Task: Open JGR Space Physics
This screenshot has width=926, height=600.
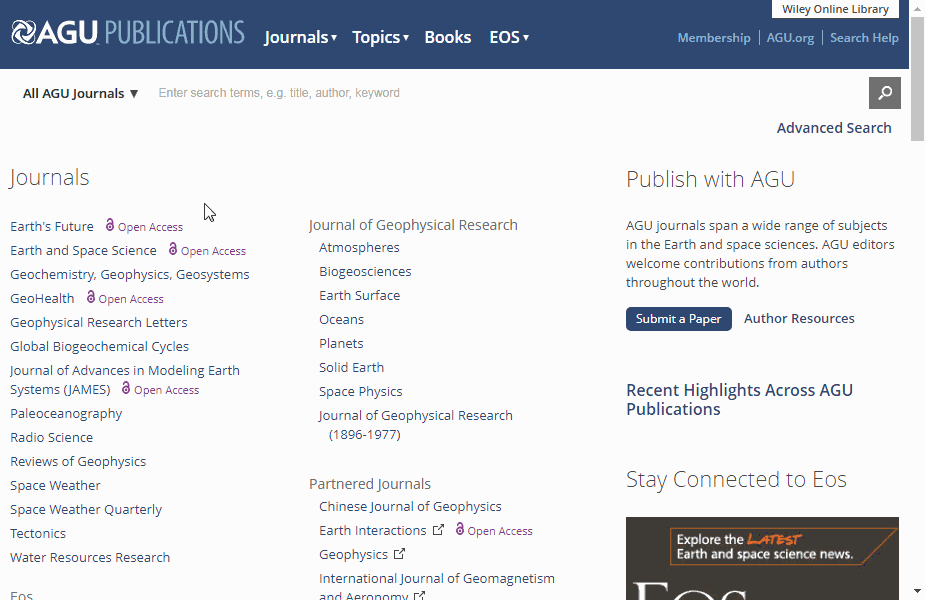Action: tap(361, 392)
